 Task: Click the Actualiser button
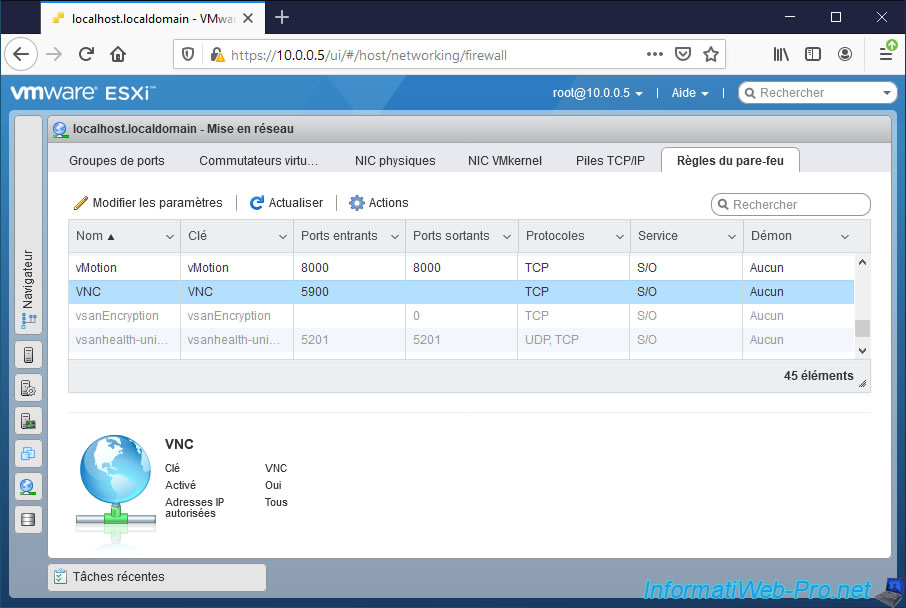point(286,203)
